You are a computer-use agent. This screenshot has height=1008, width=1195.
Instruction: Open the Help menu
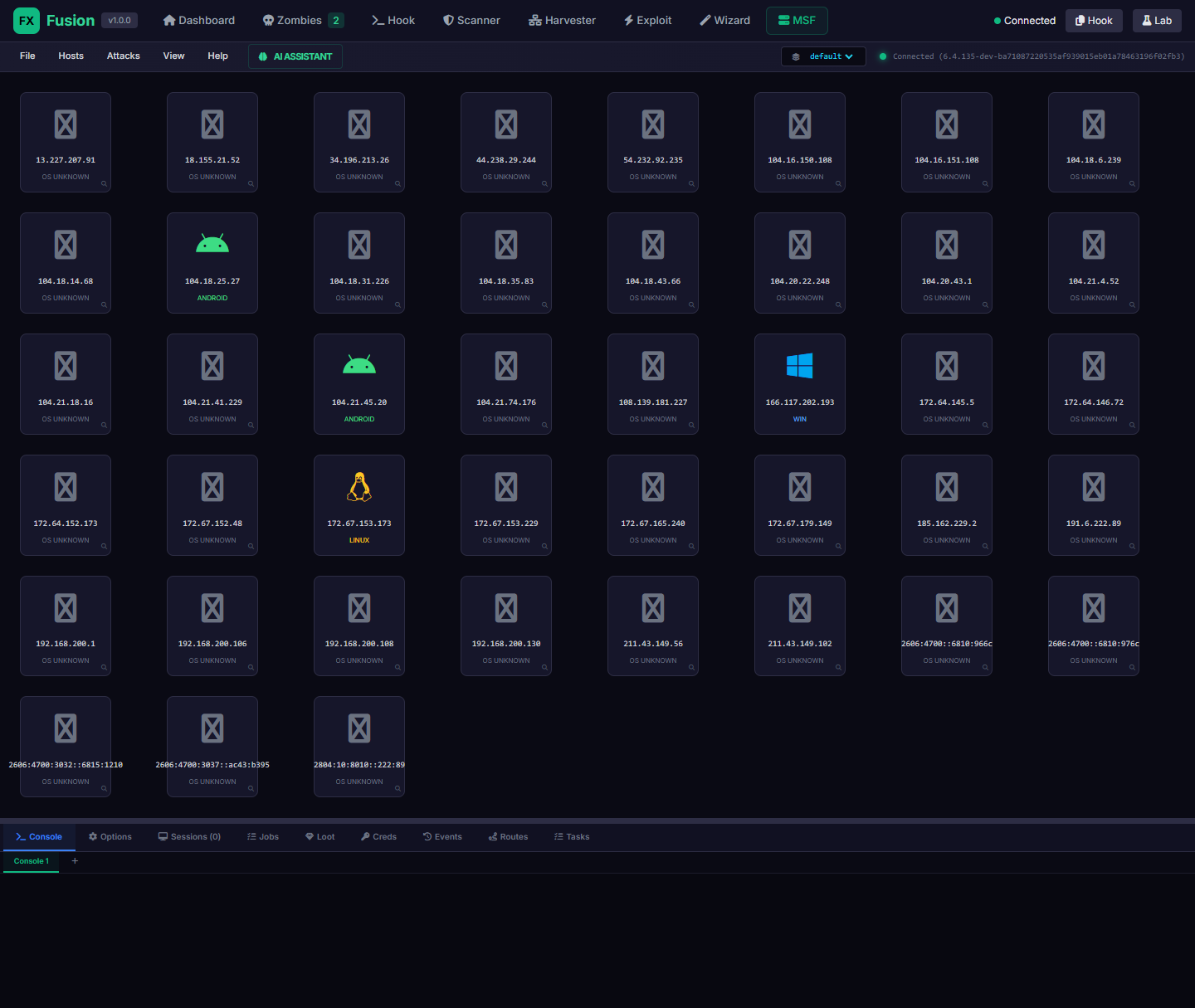[217, 56]
